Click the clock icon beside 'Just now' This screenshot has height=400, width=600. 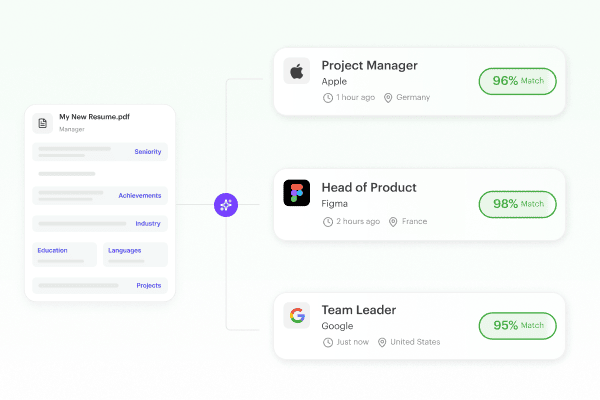tap(328, 342)
